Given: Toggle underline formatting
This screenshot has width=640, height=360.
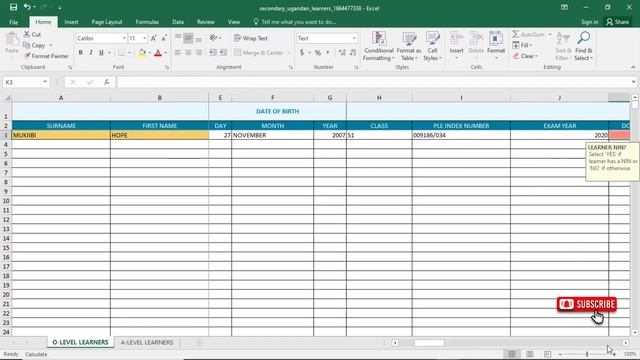Looking at the screenshot, I should coord(101,53).
